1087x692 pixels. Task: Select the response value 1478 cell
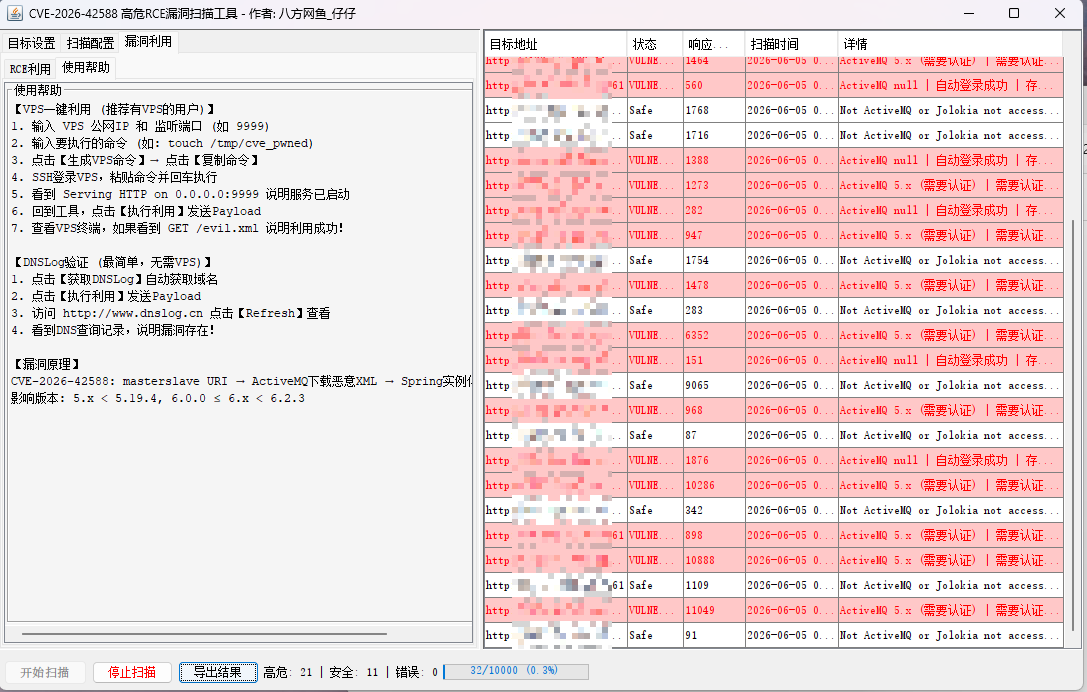coord(714,285)
